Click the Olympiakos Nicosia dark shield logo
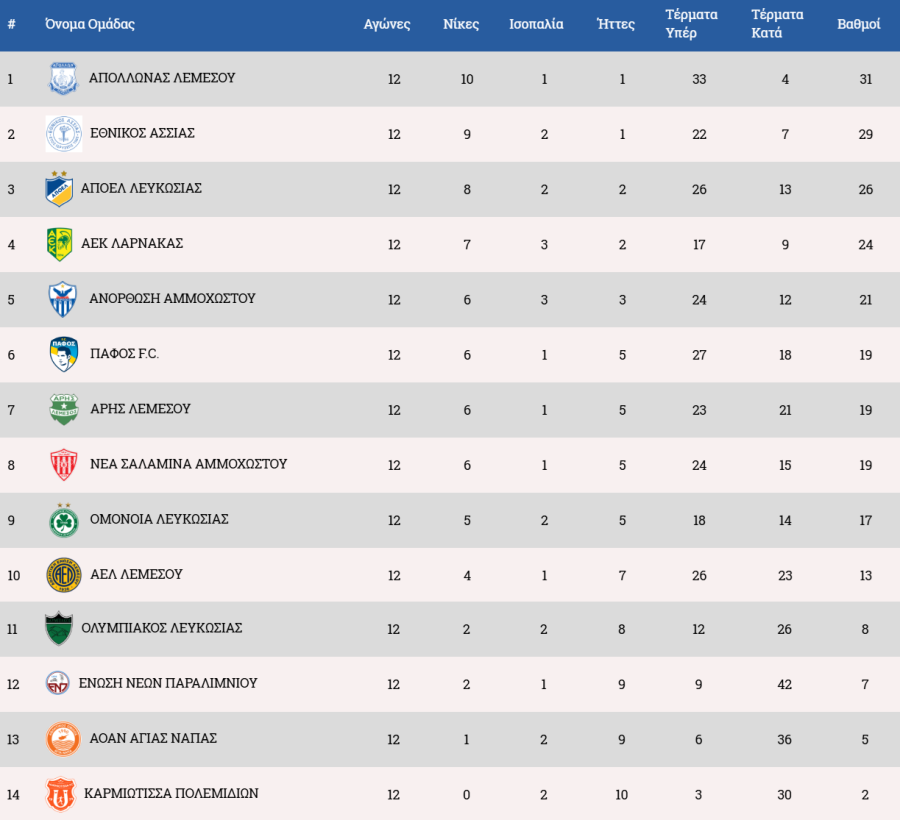The height and width of the screenshot is (820, 900). pos(59,629)
